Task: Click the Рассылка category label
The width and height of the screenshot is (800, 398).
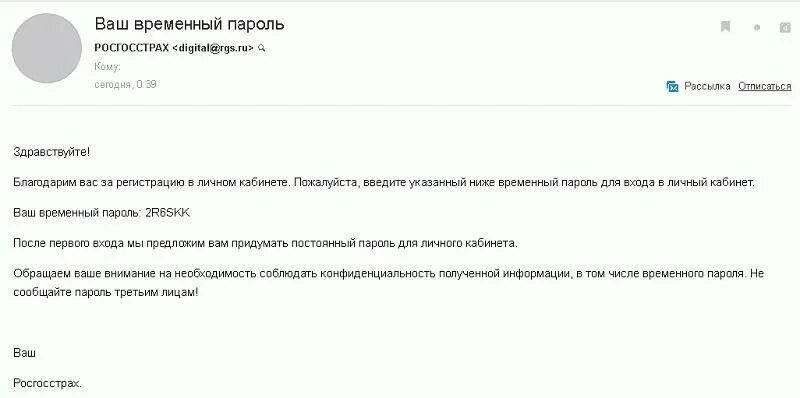Action: click(x=707, y=86)
